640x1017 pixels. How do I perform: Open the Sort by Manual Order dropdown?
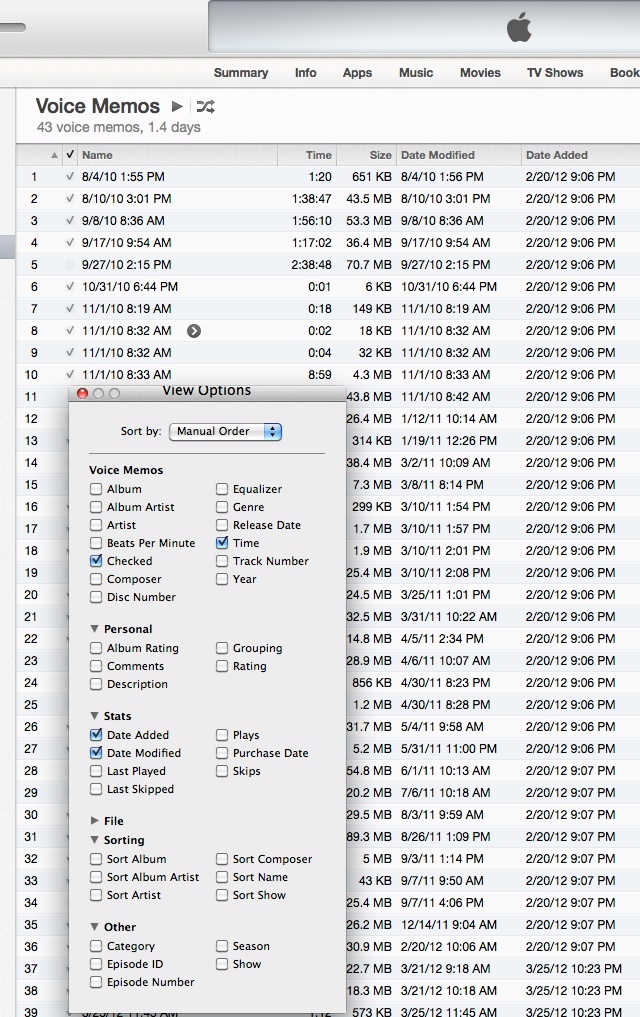[x=226, y=432]
